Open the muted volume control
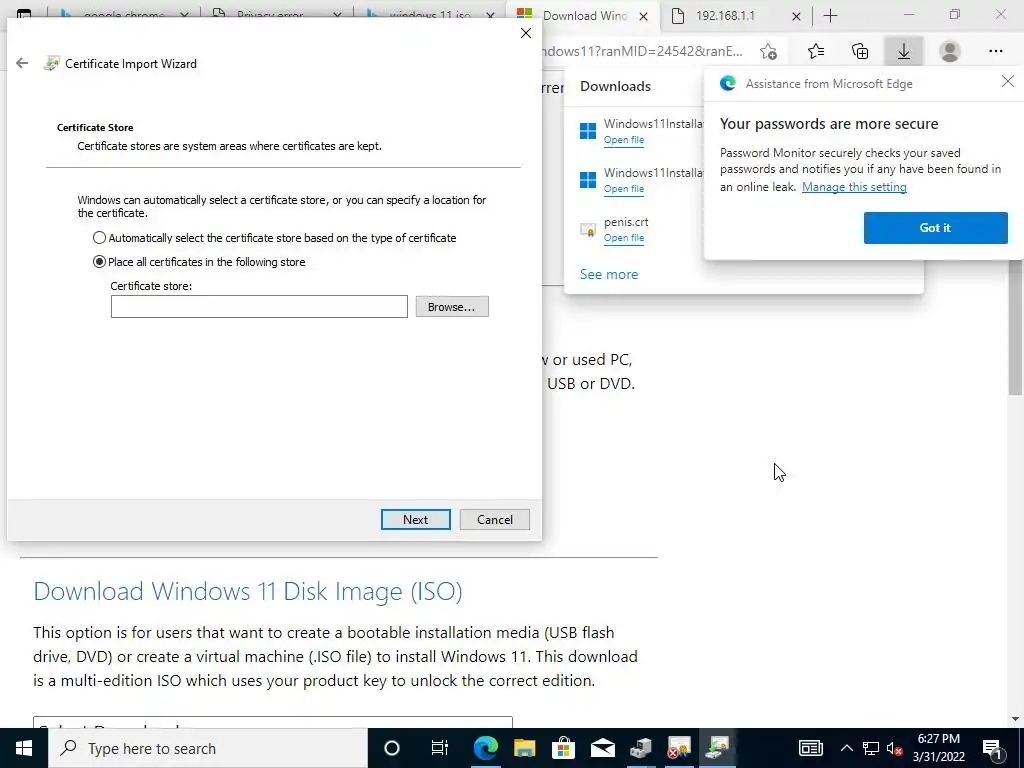The width and height of the screenshot is (1024, 768). (x=895, y=748)
